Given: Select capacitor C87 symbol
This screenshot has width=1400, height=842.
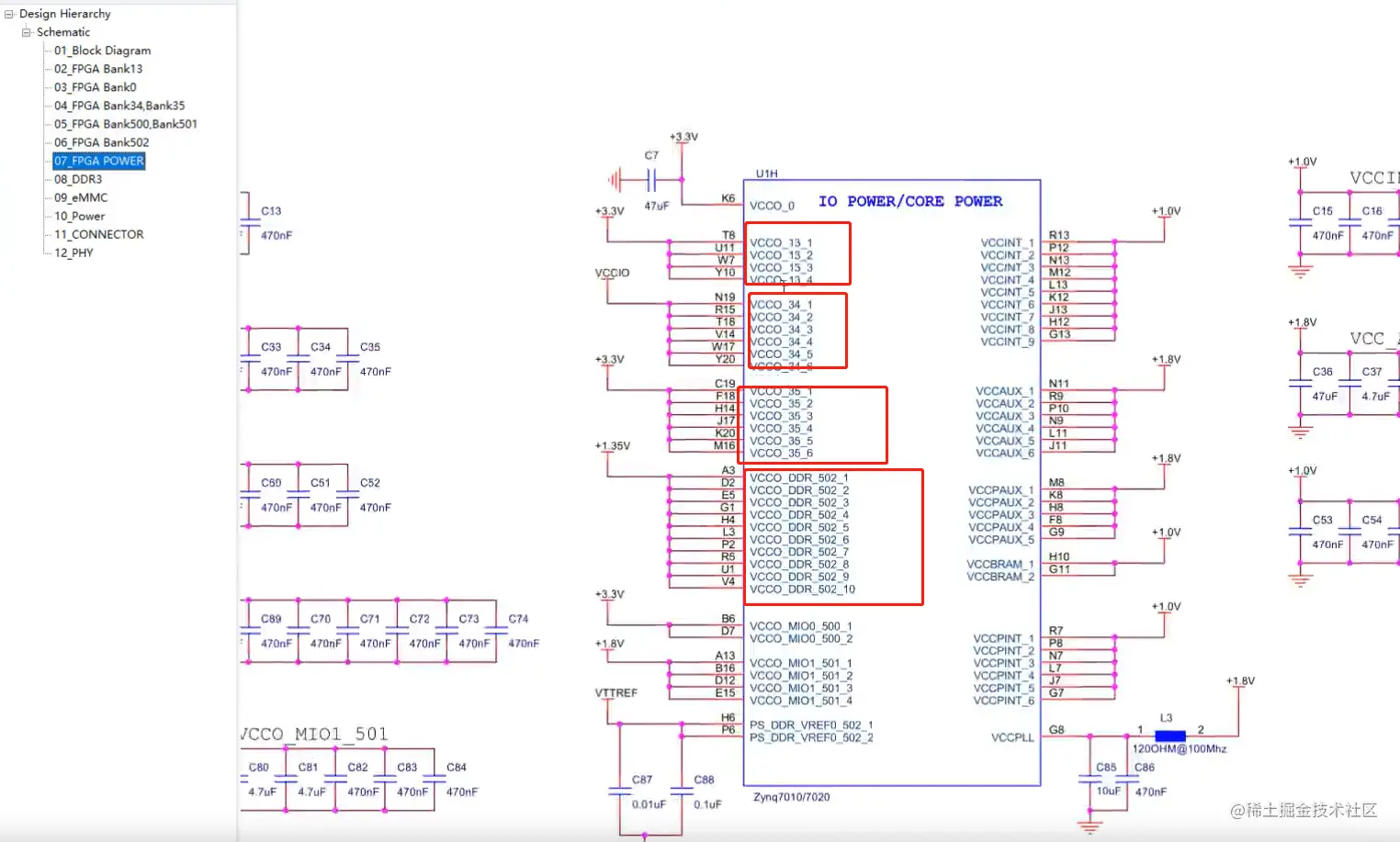Looking at the screenshot, I should pyautogui.click(x=620, y=791).
